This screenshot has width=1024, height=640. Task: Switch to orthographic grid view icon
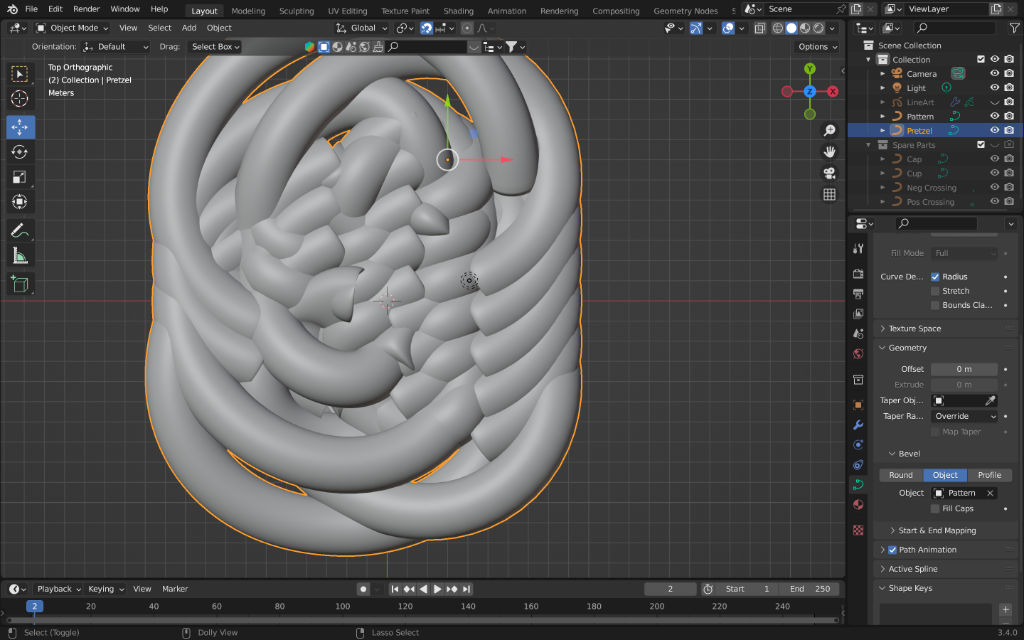pos(829,194)
